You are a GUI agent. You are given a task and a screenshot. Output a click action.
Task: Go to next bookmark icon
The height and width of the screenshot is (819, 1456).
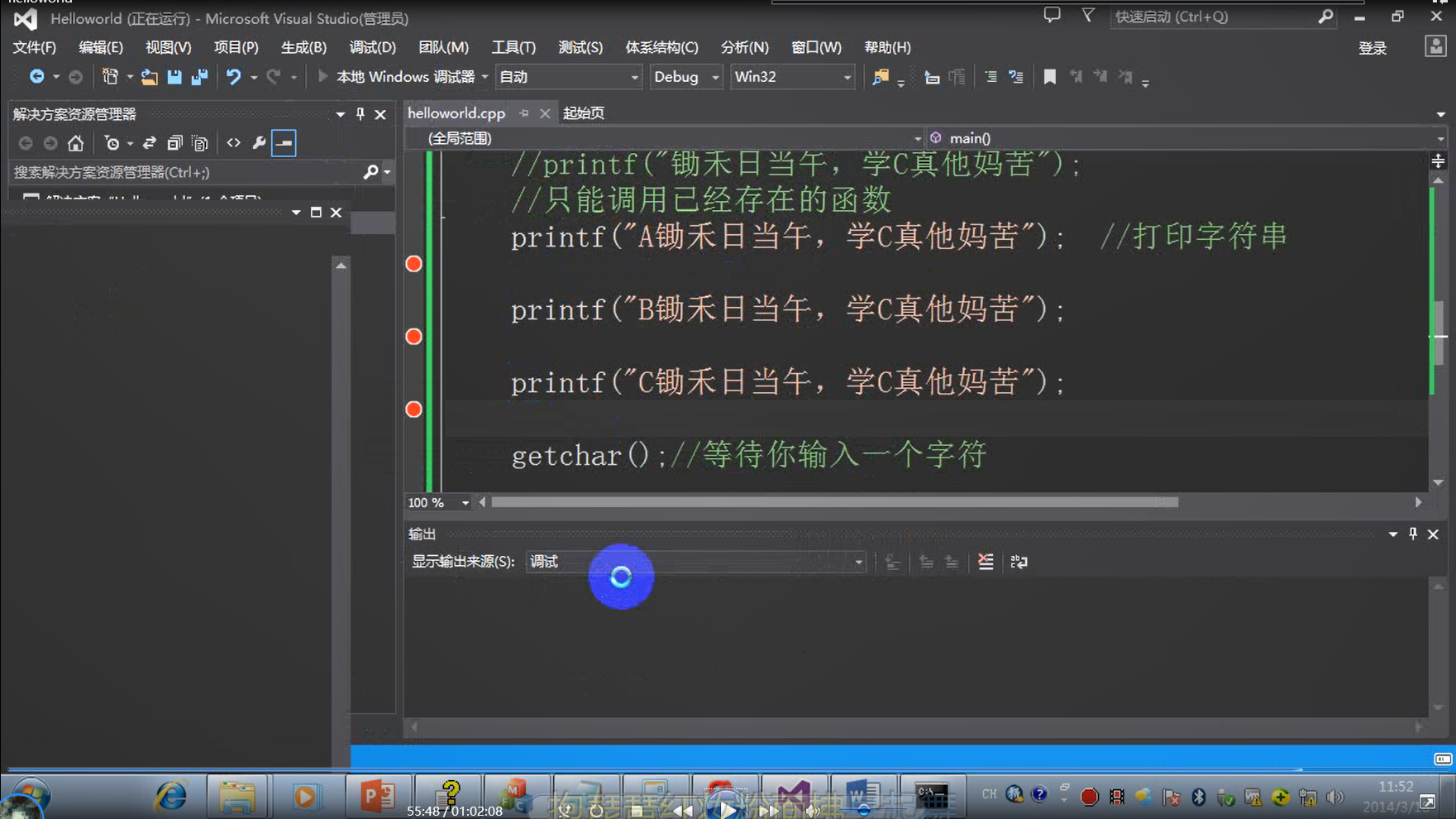(x=1100, y=77)
